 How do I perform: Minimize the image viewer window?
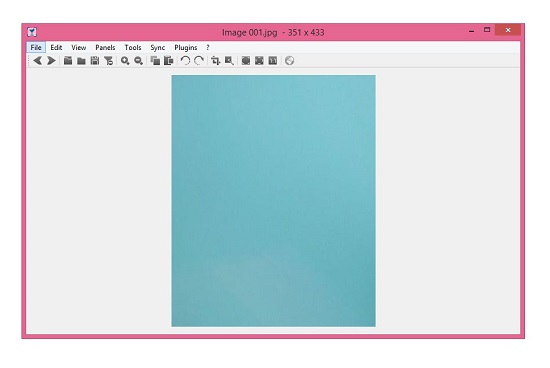click(x=471, y=31)
